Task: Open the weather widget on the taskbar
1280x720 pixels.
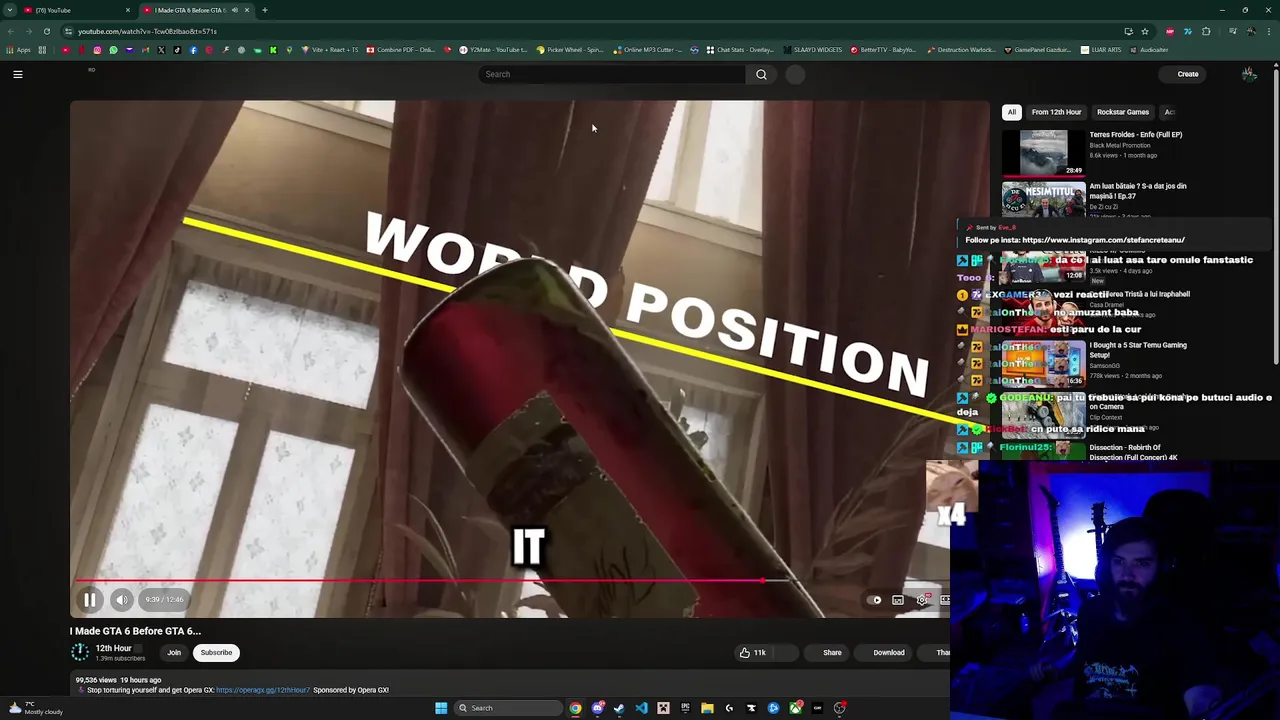Action: 36,708
